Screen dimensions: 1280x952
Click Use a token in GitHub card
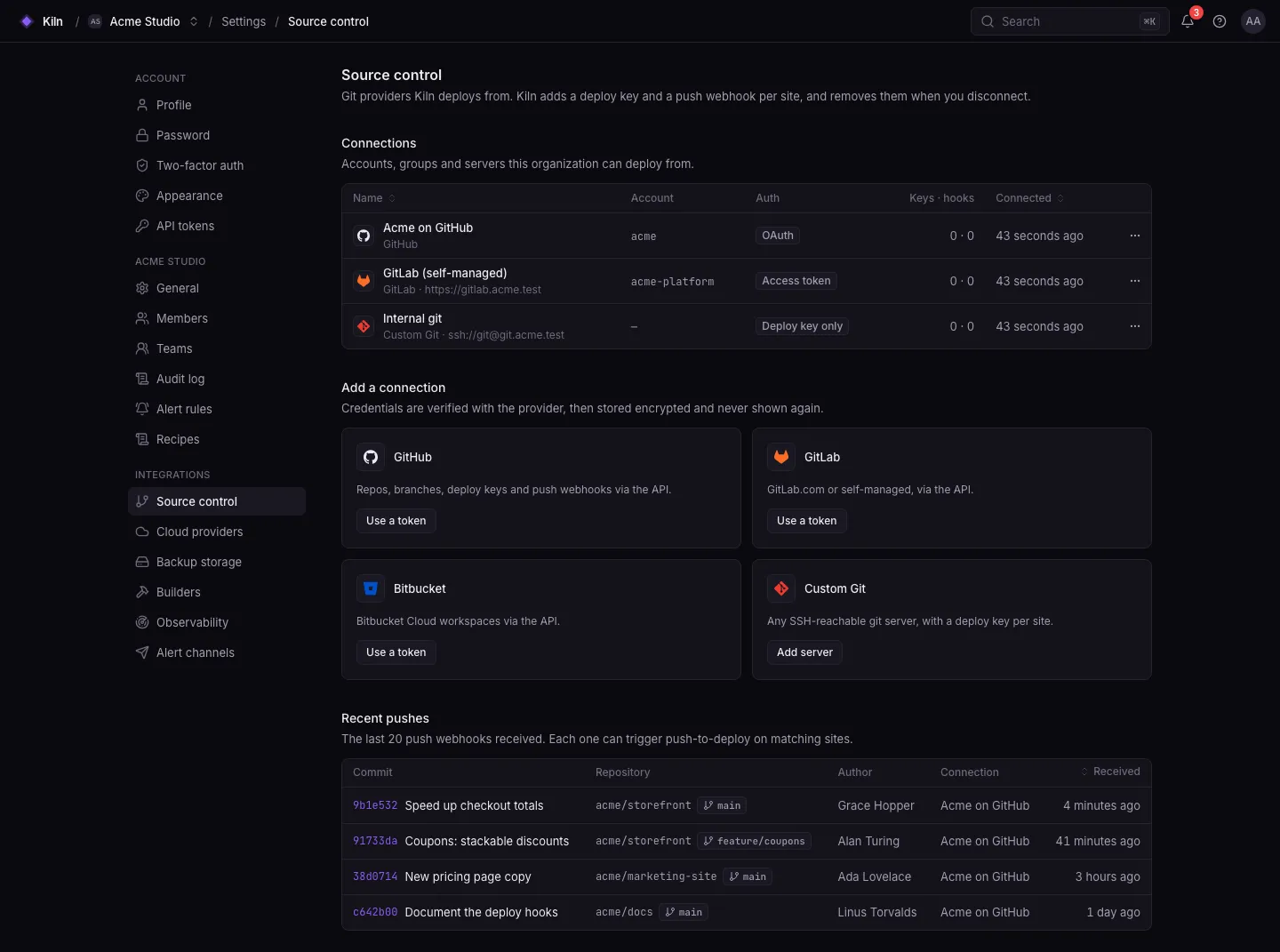coord(396,521)
